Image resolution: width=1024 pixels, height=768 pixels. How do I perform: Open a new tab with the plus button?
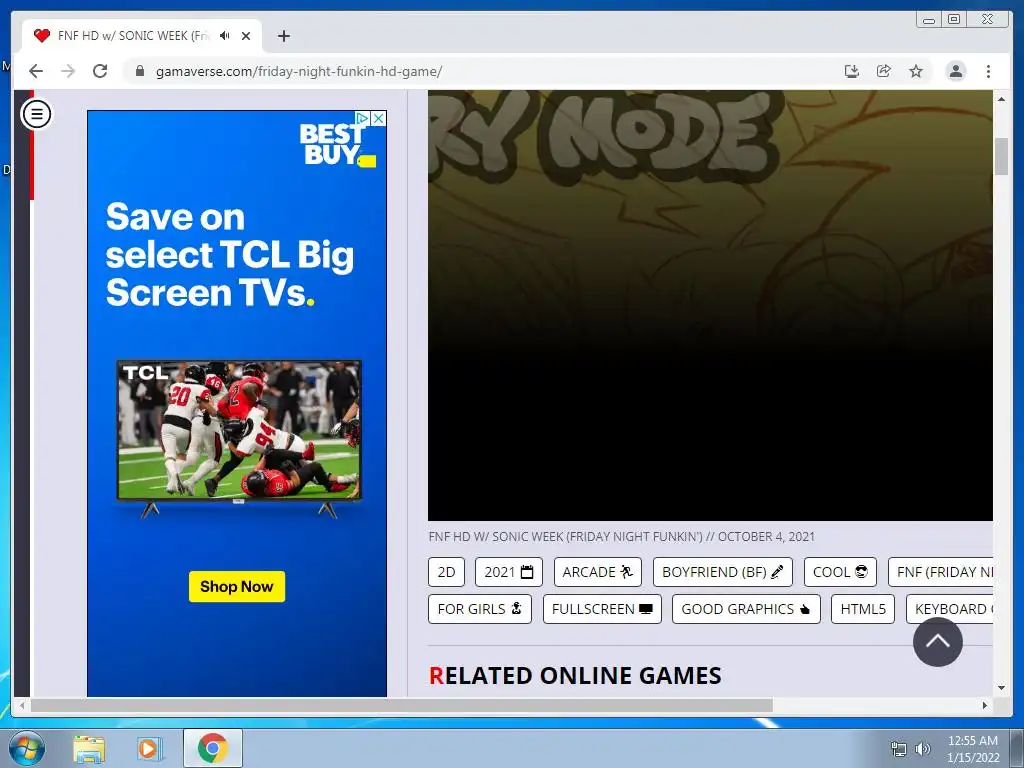click(x=283, y=36)
